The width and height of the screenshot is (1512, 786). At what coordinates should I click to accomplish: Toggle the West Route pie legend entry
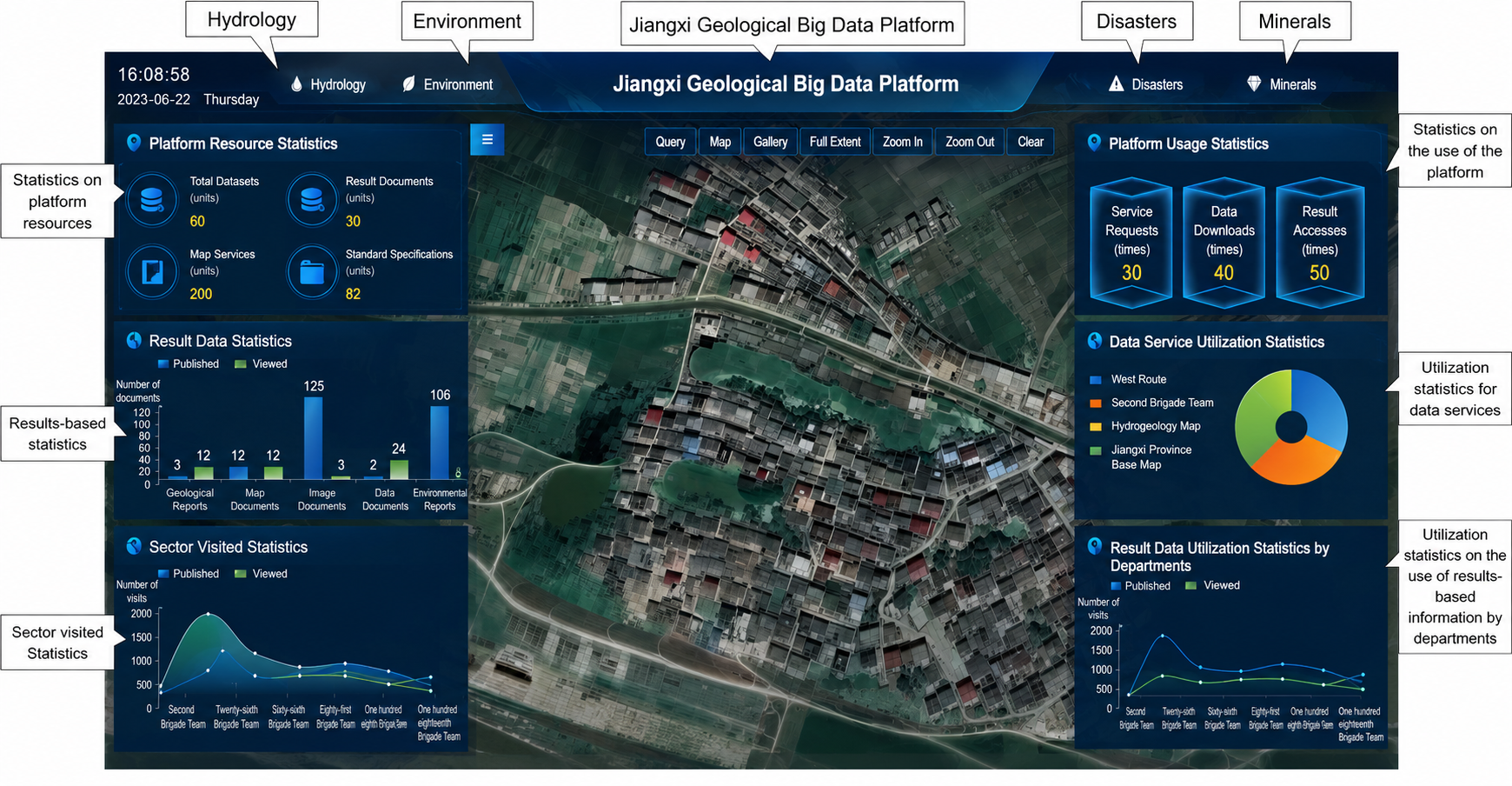(1128, 379)
